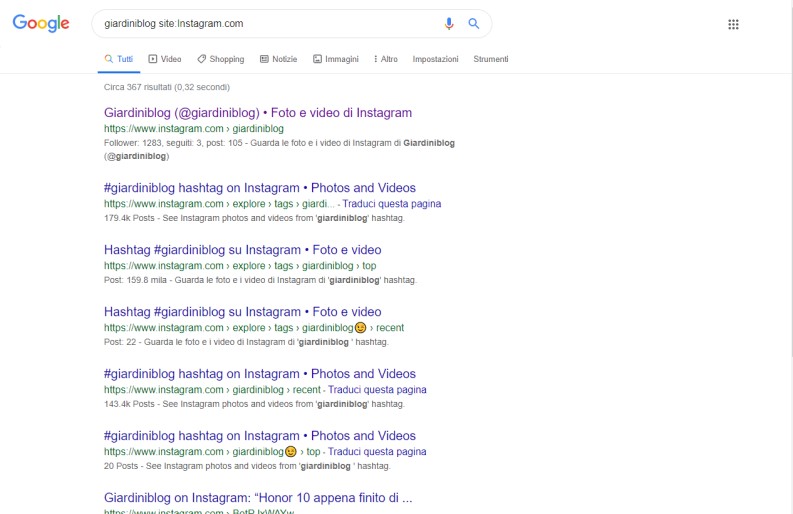The image size is (793, 514).
Task: Open the Google apps grid
Action: click(733, 24)
